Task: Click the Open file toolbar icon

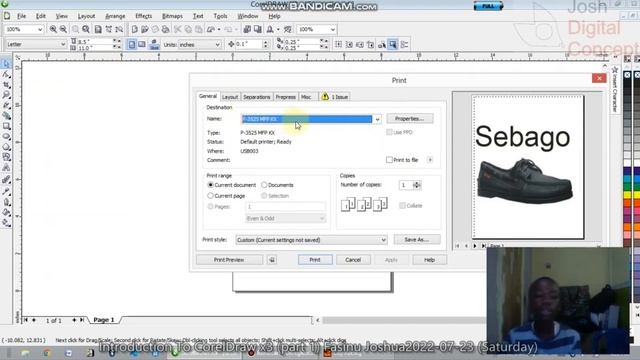Action: point(144,29)
